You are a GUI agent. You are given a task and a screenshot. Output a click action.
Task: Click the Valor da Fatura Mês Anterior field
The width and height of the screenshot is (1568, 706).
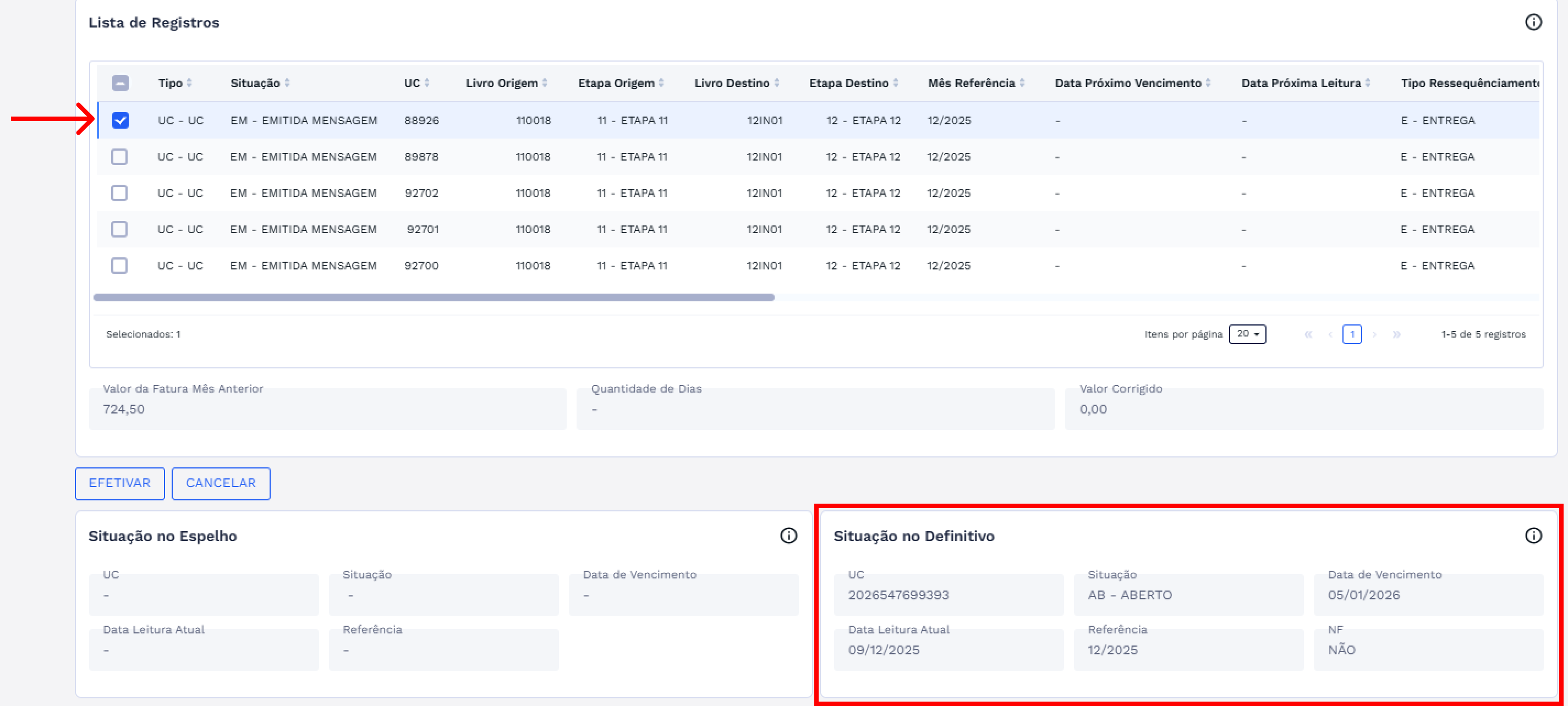pos(327,409)
